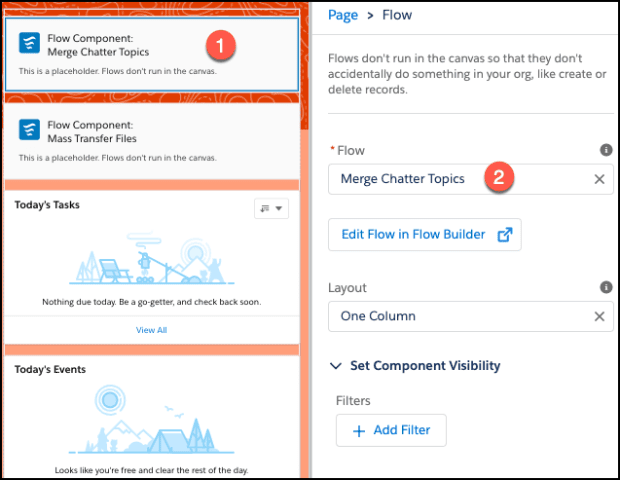Screen dimensions: 620x480
Task: Select the Merge Chatter Topics flow component
Action: coord(152,55)
